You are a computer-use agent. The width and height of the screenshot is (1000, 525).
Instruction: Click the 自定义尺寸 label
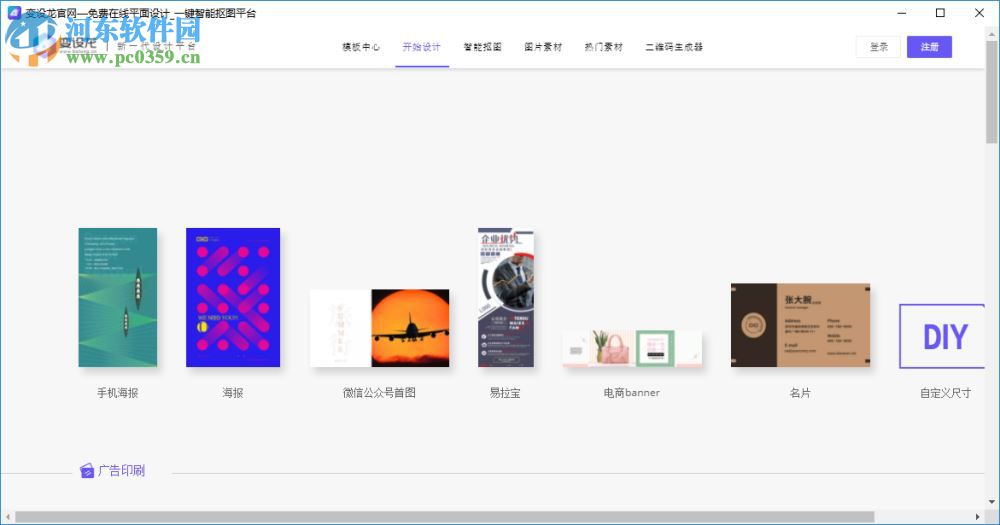pos(945,393)
